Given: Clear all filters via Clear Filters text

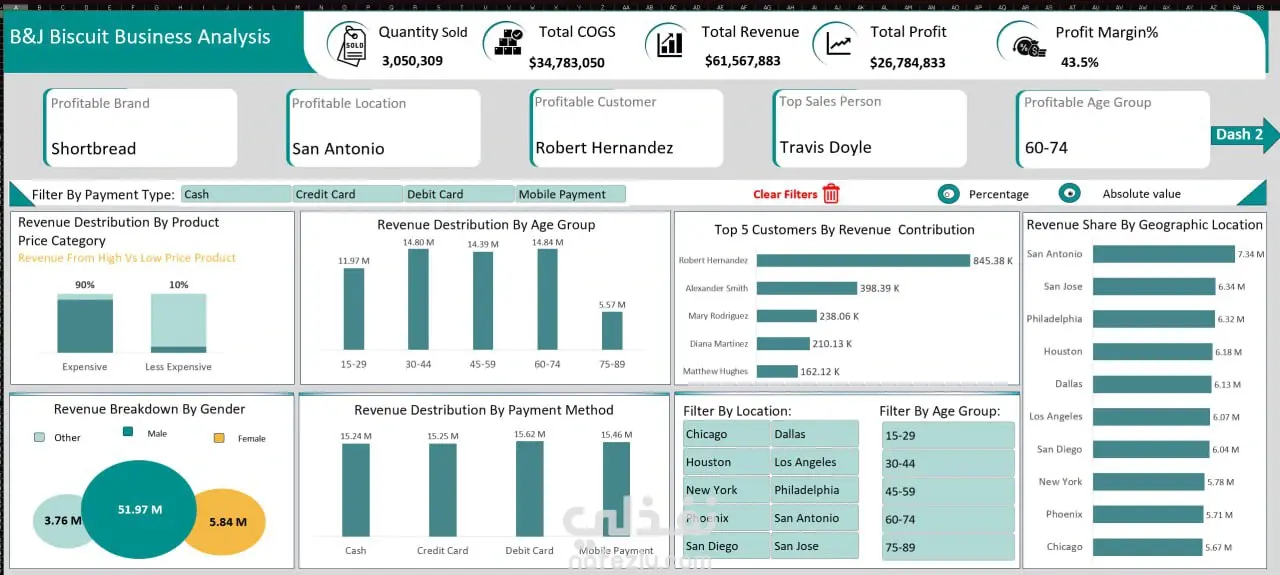Looking at the screenshot, I should [785, 194].
